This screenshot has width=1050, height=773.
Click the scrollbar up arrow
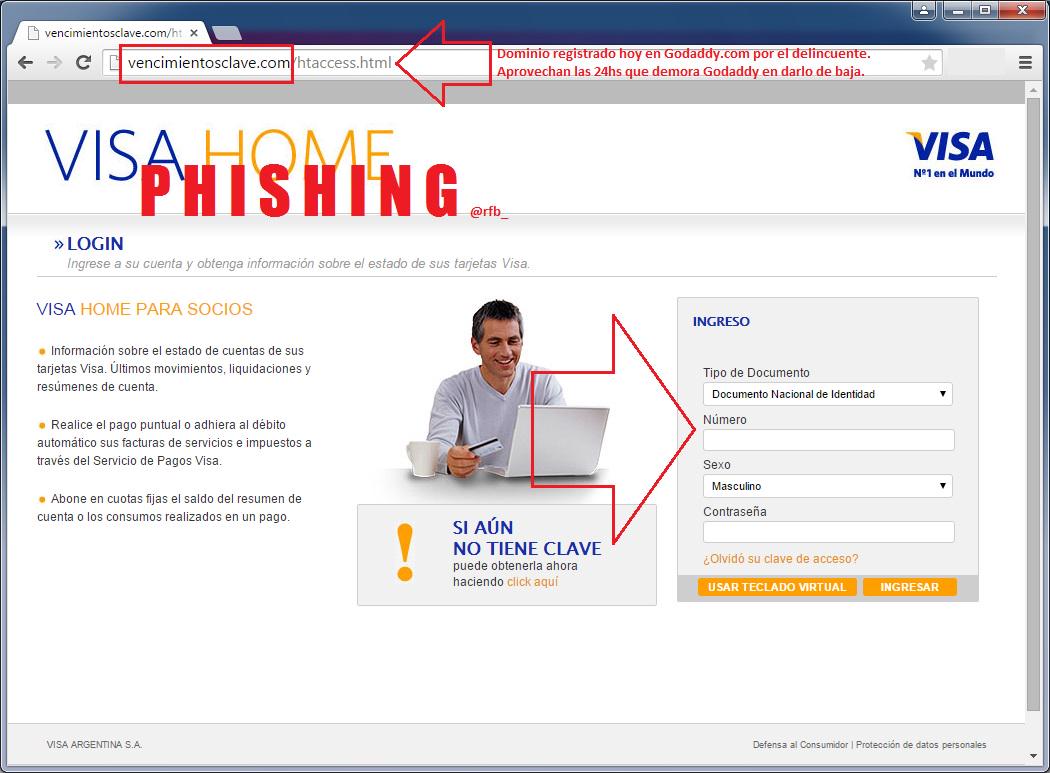click(x=1033, y=88)
